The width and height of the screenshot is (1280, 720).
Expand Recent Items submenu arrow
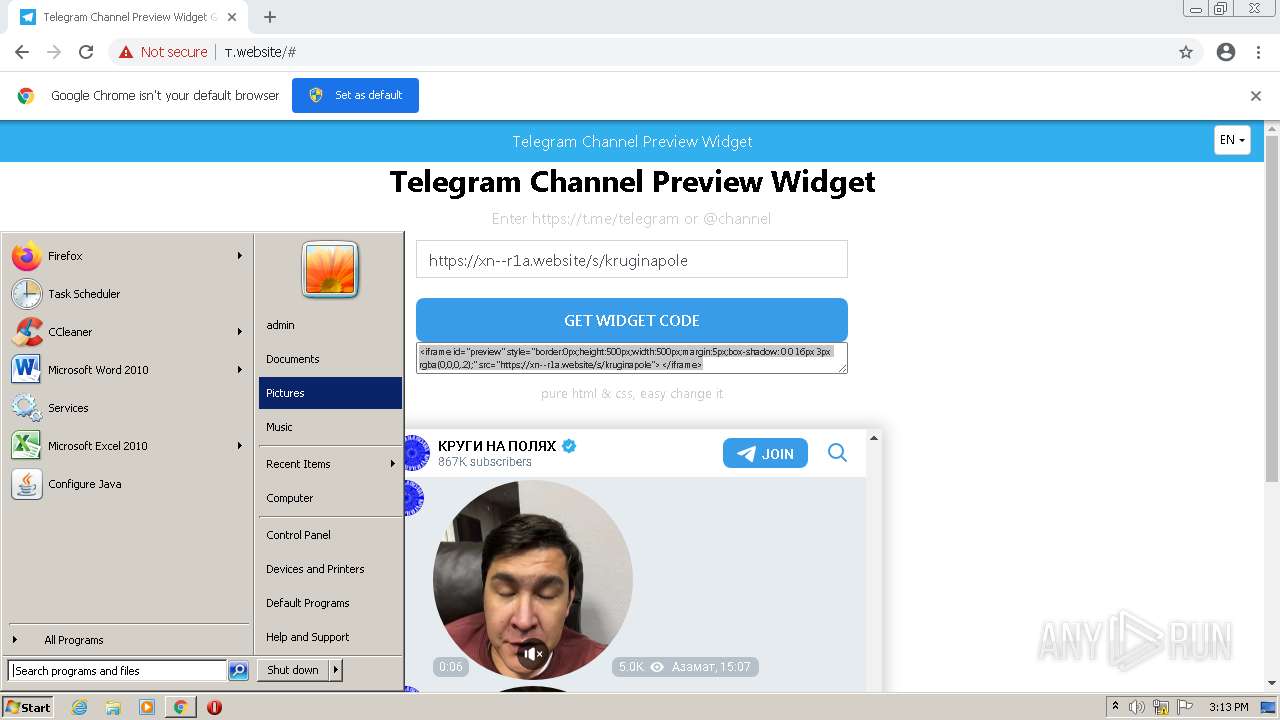(392, 464)
